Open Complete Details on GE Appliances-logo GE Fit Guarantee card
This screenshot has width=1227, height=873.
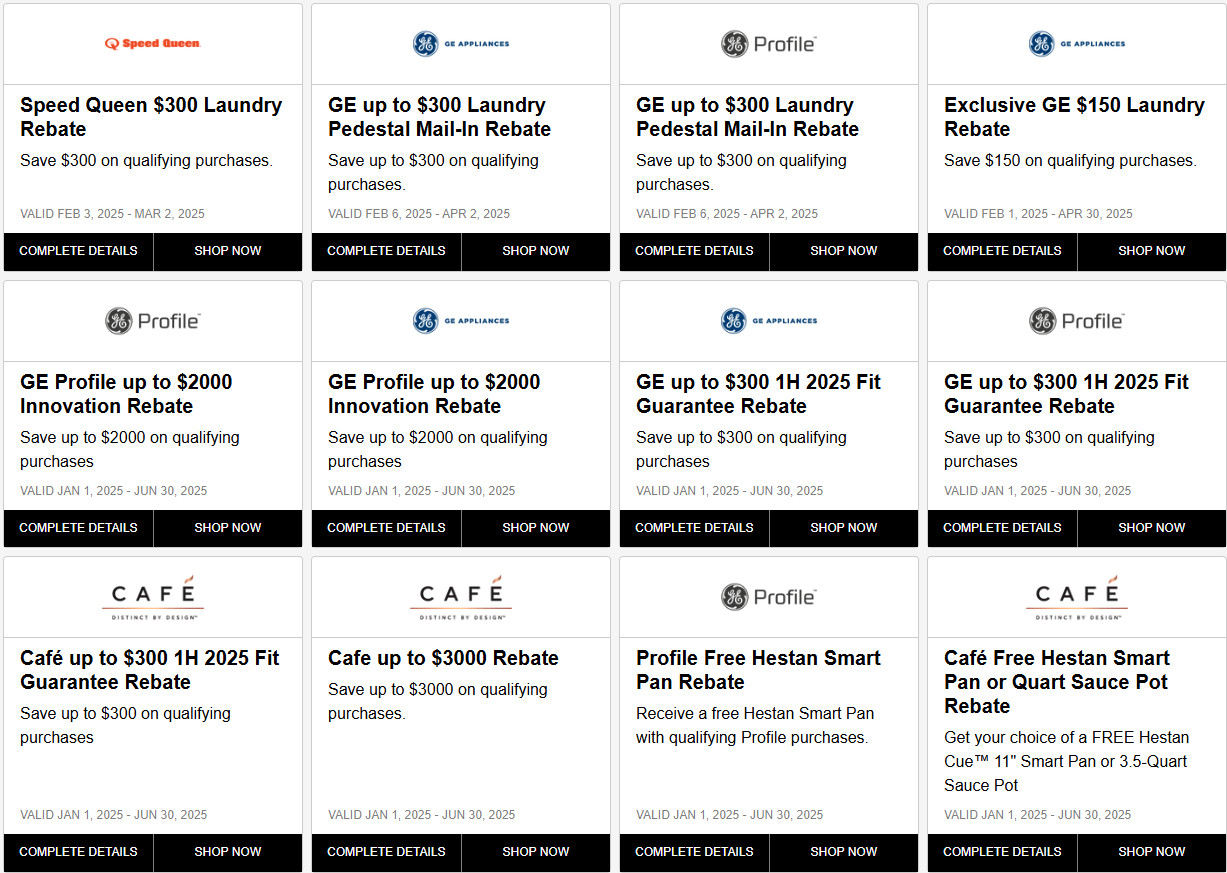click(x=694, y=528)
